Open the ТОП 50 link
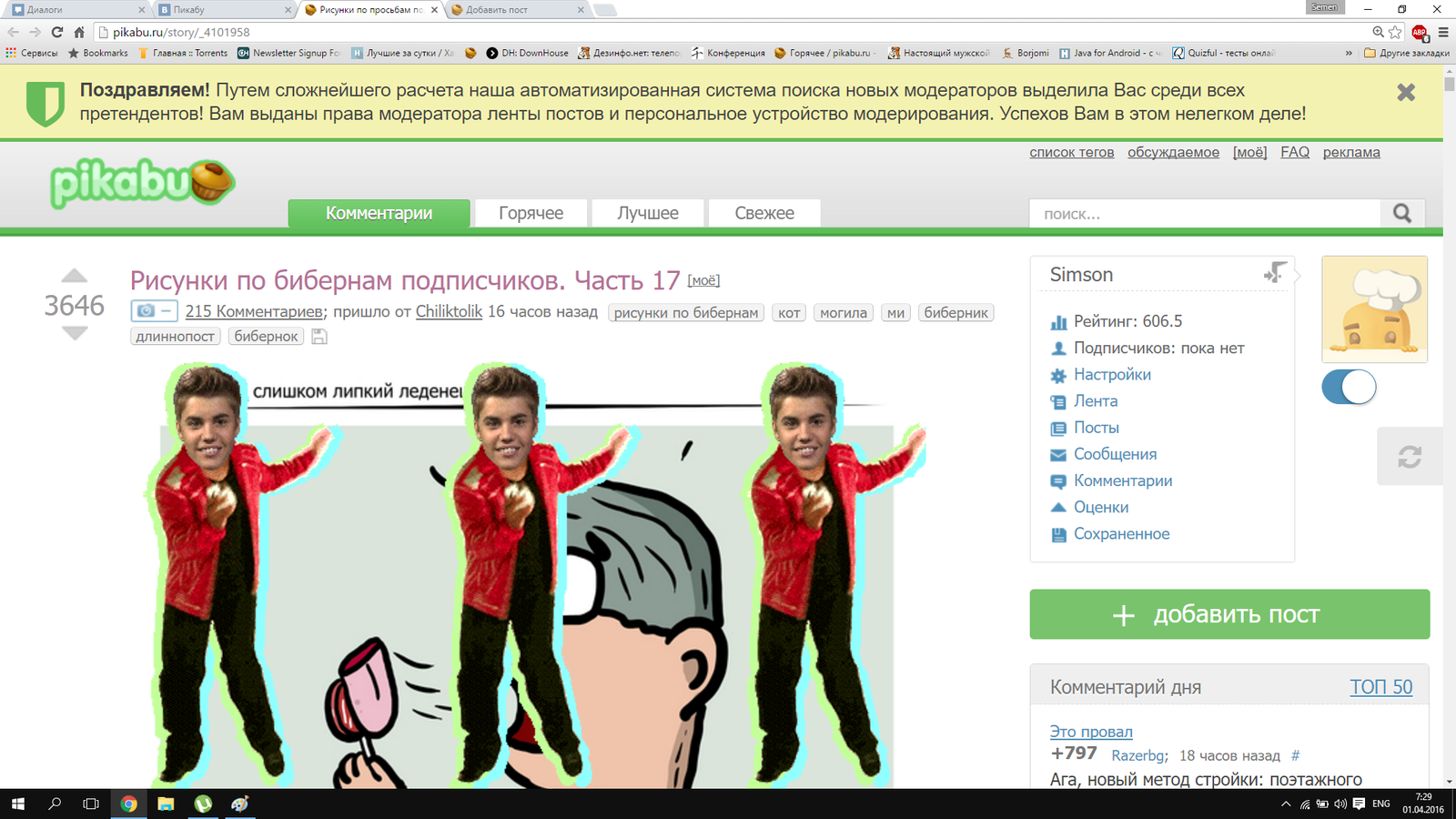This screenshot has width=1456, height=819. point(1380,687)
